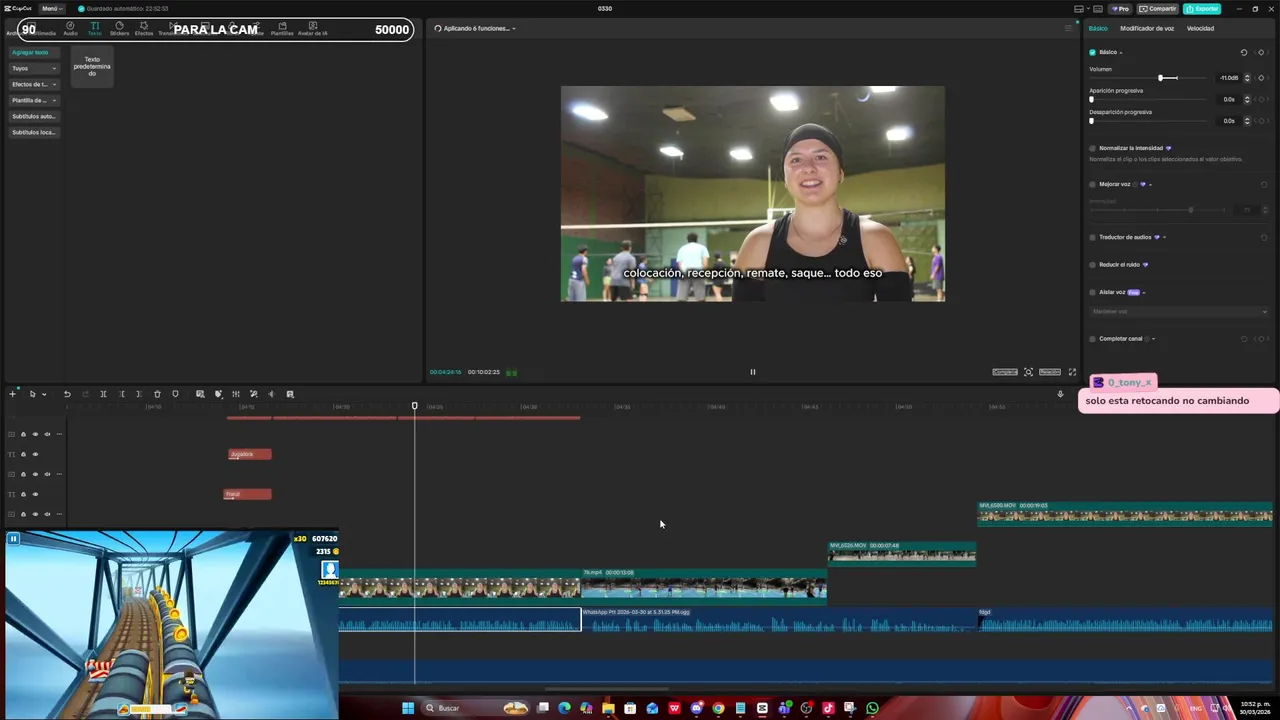The image size is (1280, 720).
Task: Click the shield marker icon in timeline toolbar
Action: (x=175, y=394)
